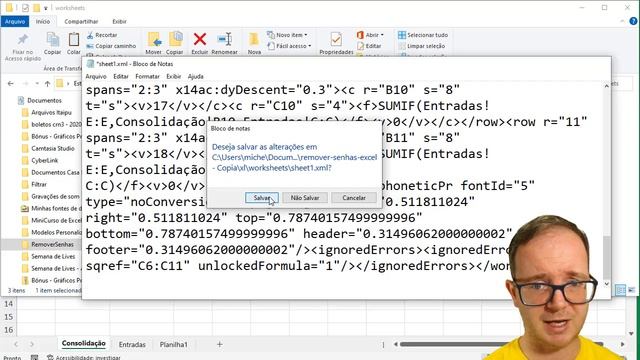Image resolution: width=640 pixels, height=360 pixels.
Task: Select the Consolidação sheet tab
Action: [x=84, y=344]
